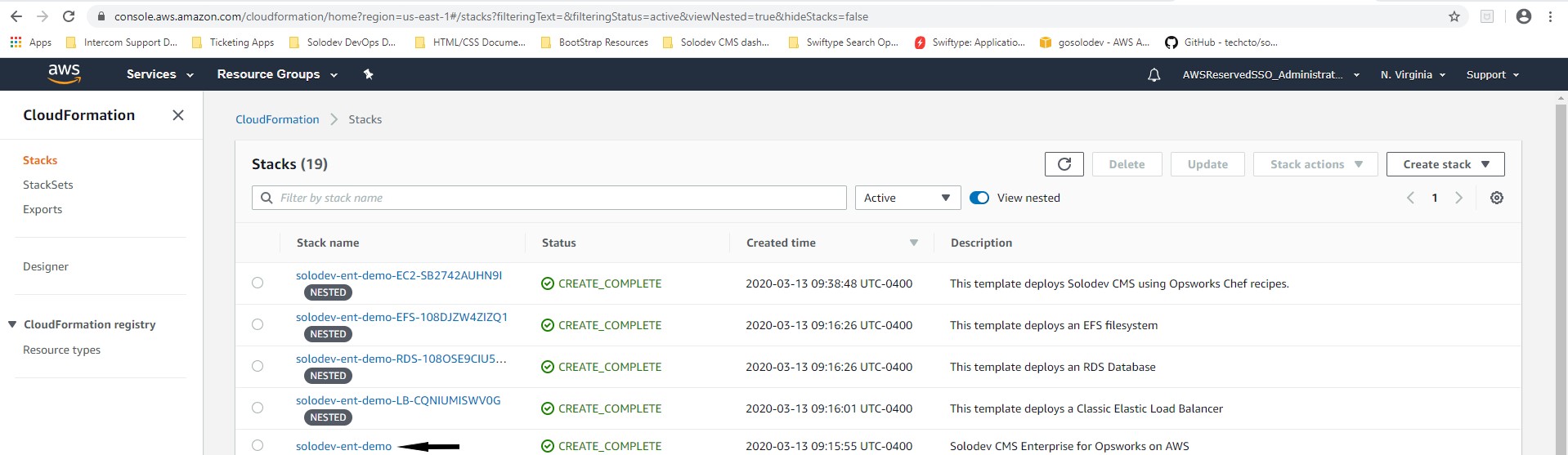Viewport: 1568px width, 455px height.
Task: Open StackSets in the sidebar
Action: click(x=48, y=185)
